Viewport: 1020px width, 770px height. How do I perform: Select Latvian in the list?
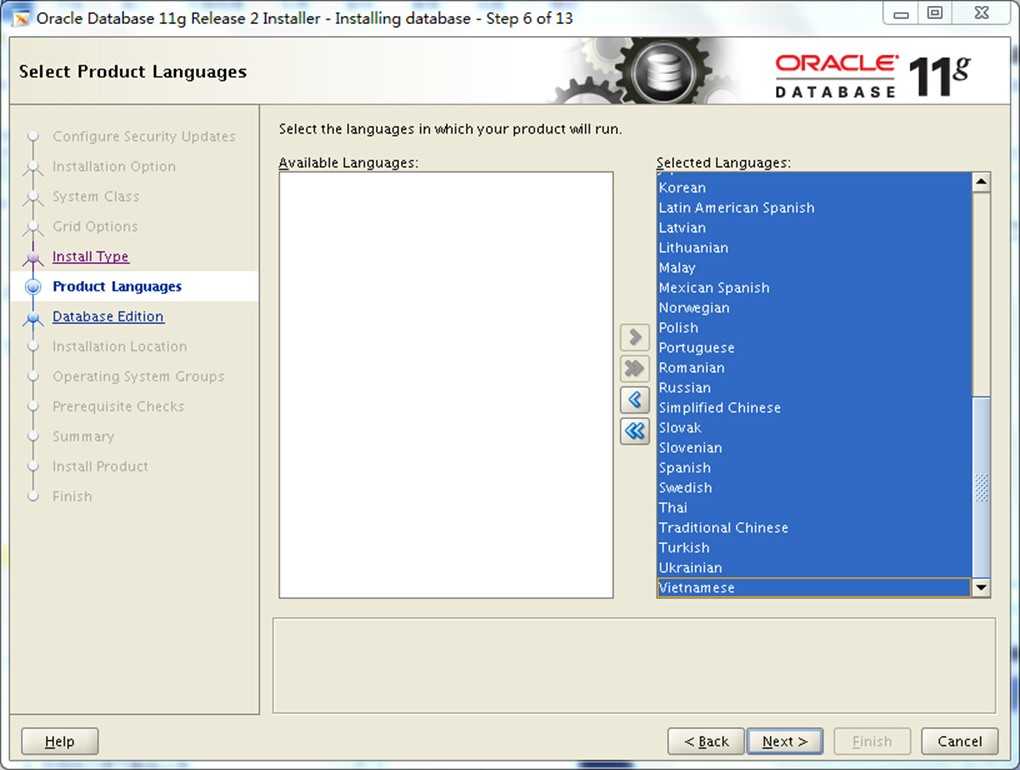[814, 228]
